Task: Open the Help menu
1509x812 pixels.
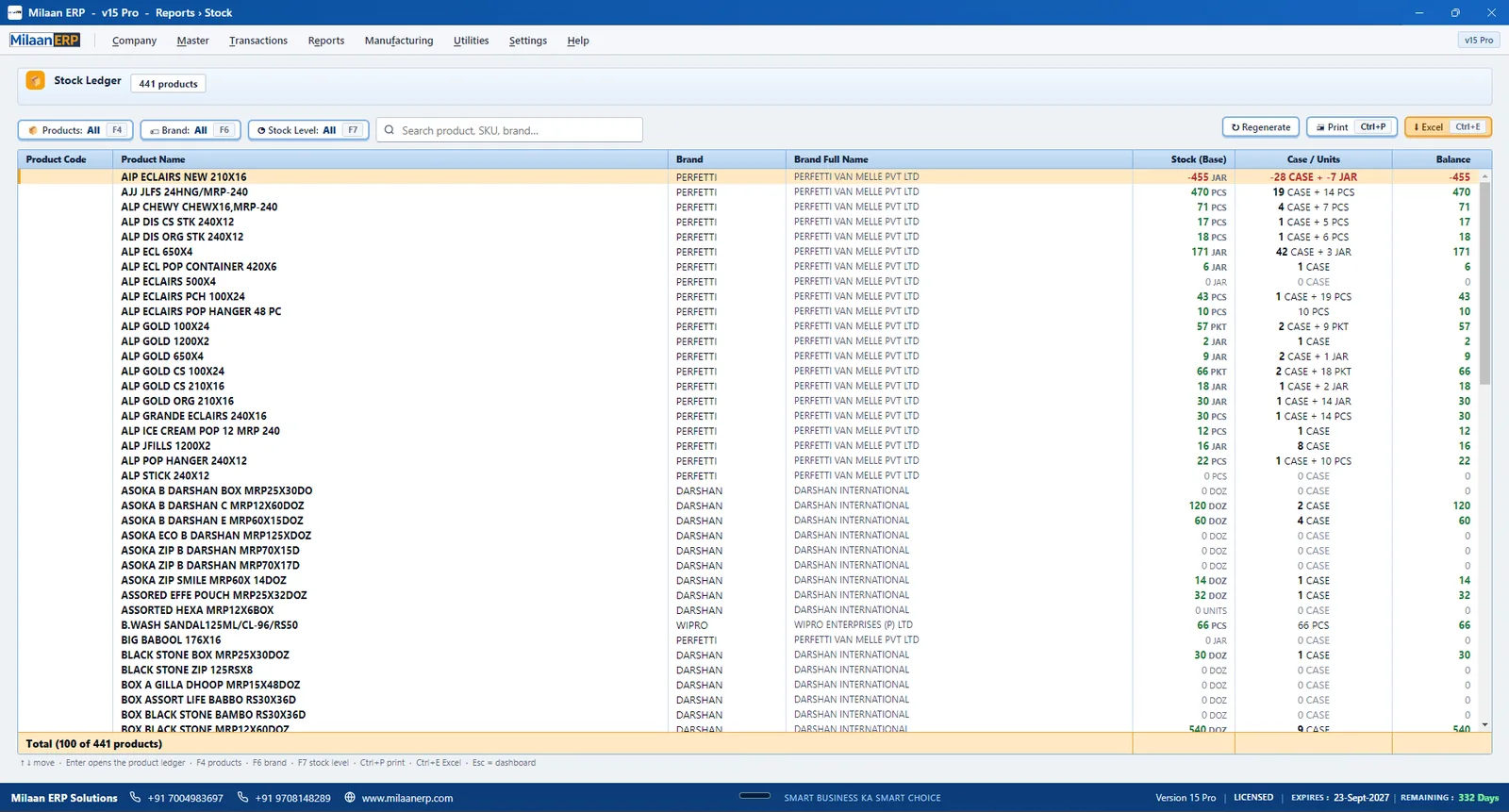Action: [x=578, y=41]
